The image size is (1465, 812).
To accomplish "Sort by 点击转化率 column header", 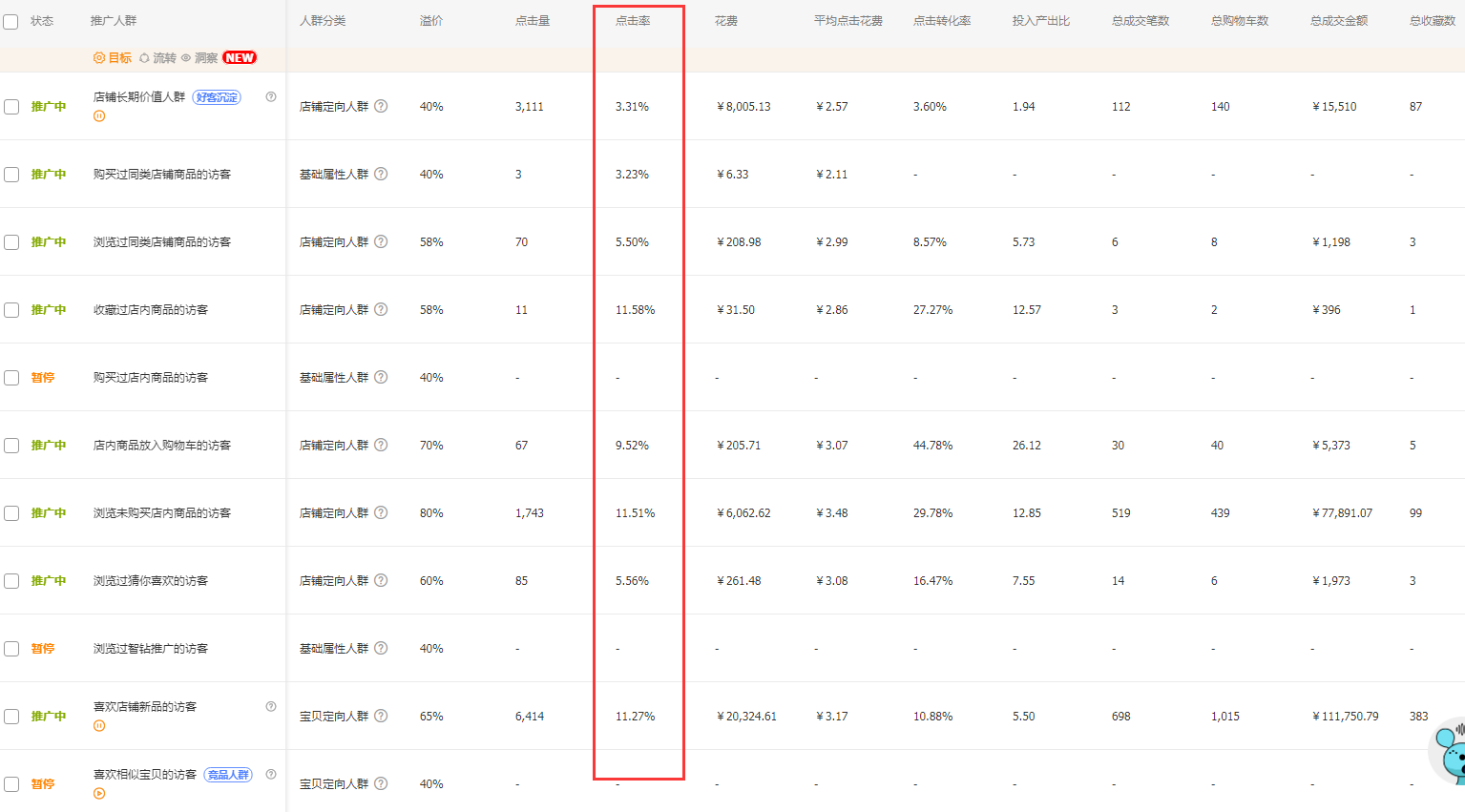I will (942, 21).
